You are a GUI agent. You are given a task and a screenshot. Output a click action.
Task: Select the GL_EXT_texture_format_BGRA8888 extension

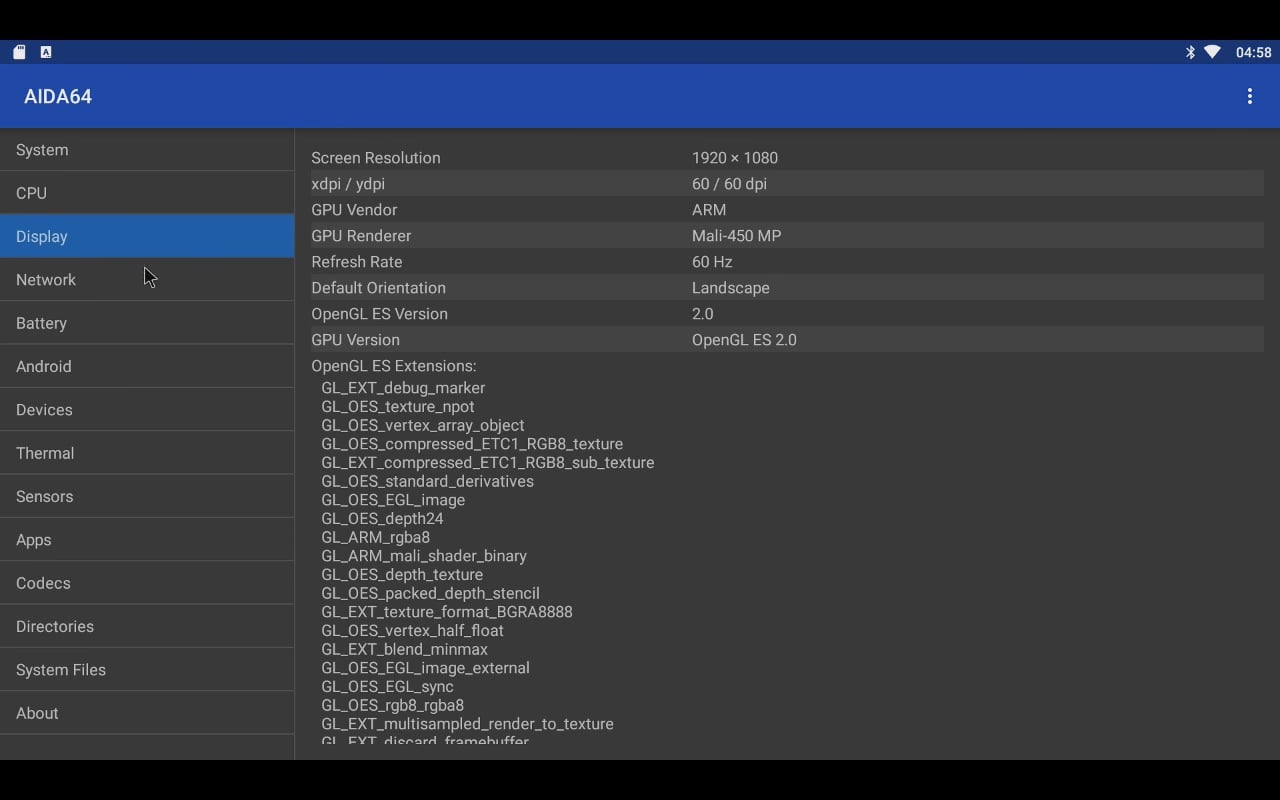pos(447,612)
